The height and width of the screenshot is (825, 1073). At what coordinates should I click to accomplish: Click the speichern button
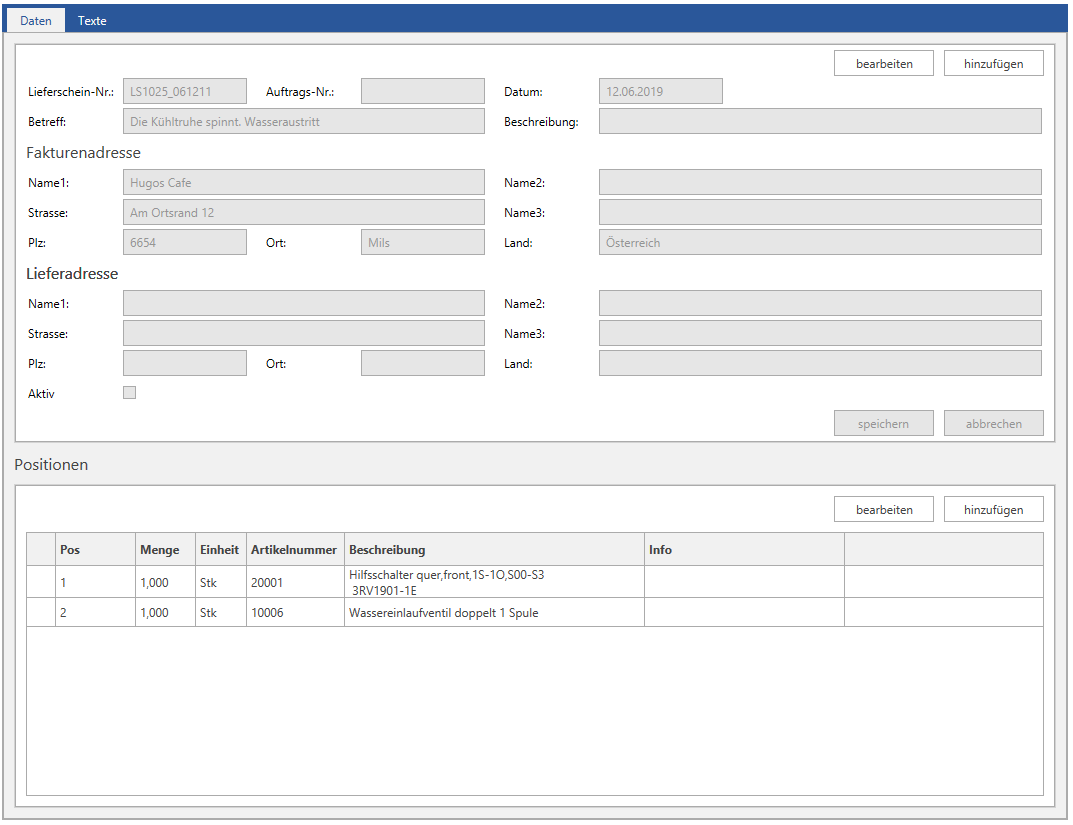pyautogui.click(x=883, y=423)
